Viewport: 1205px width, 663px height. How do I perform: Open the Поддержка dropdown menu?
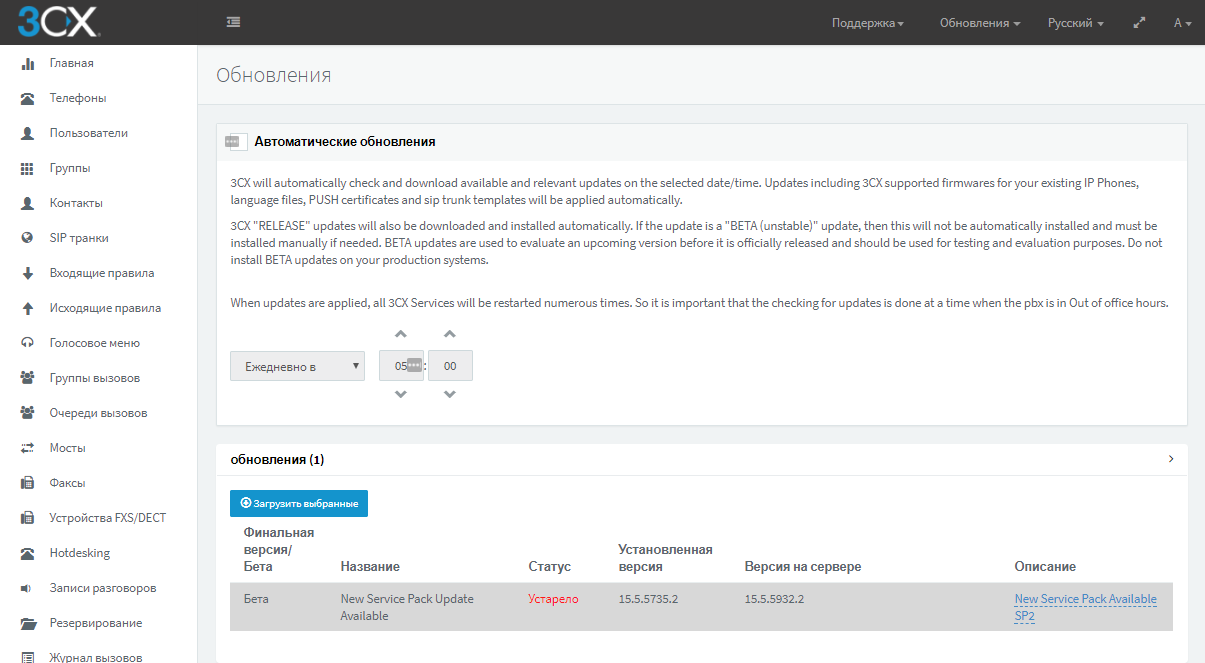[867, 23]
